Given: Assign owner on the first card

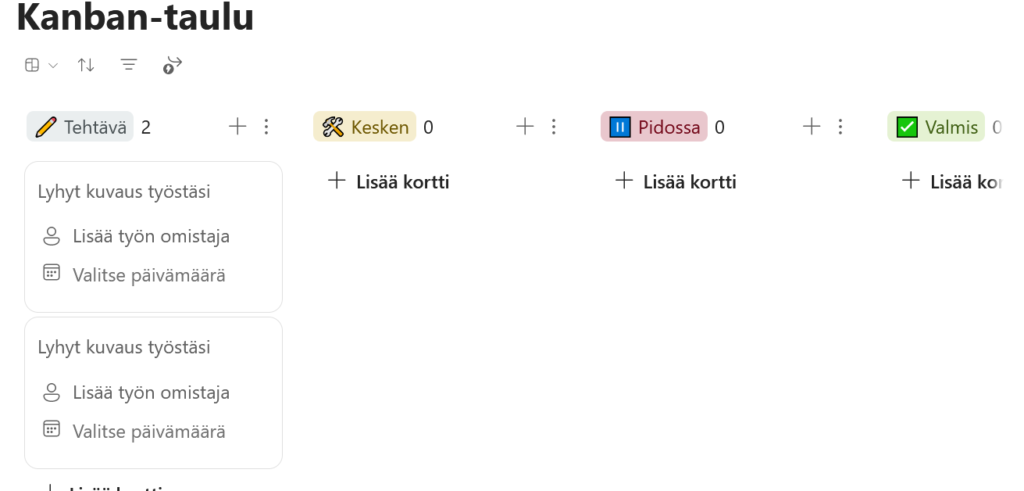Looking at the screenshot, I should pyautogui.click(x=150, y=237).
